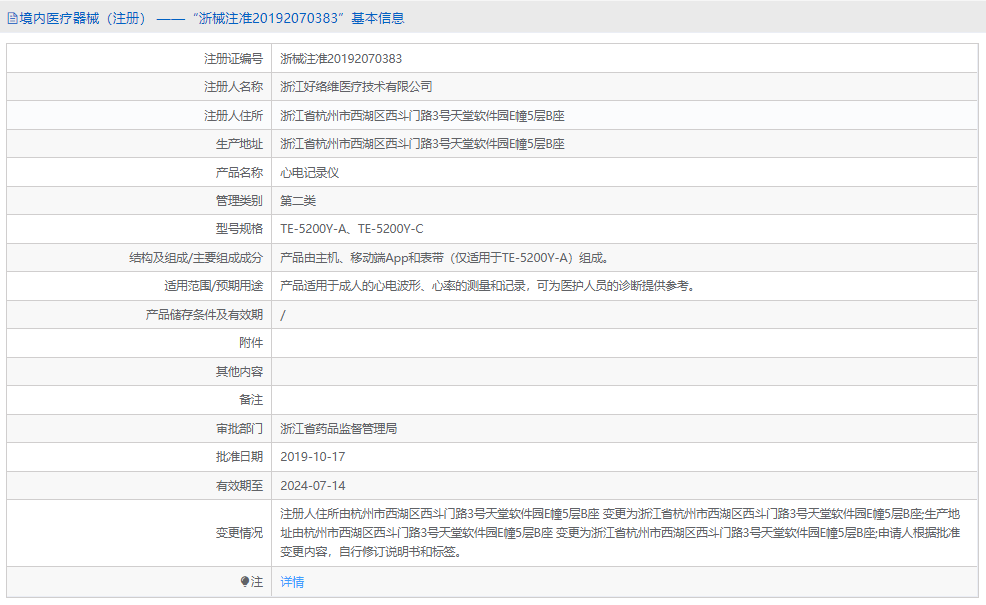Open the 详情 details link

[x=292, y=582]
